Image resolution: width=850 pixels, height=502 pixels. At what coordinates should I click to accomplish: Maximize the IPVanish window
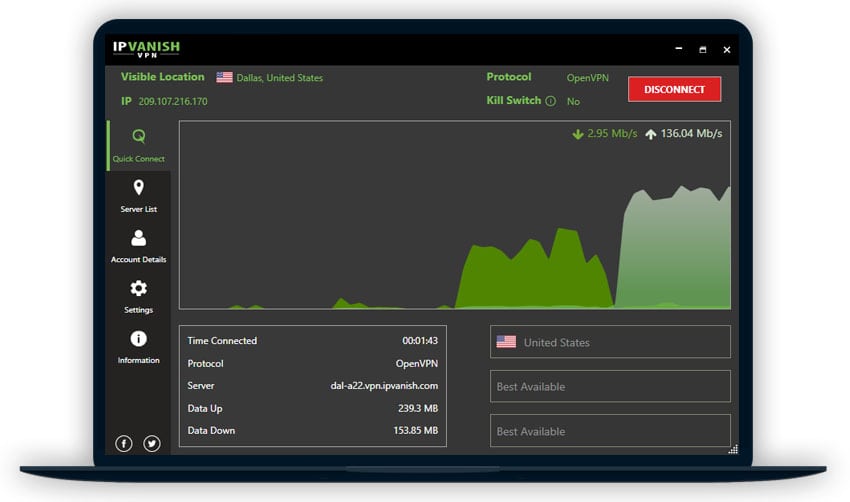(x=703, y=49)
